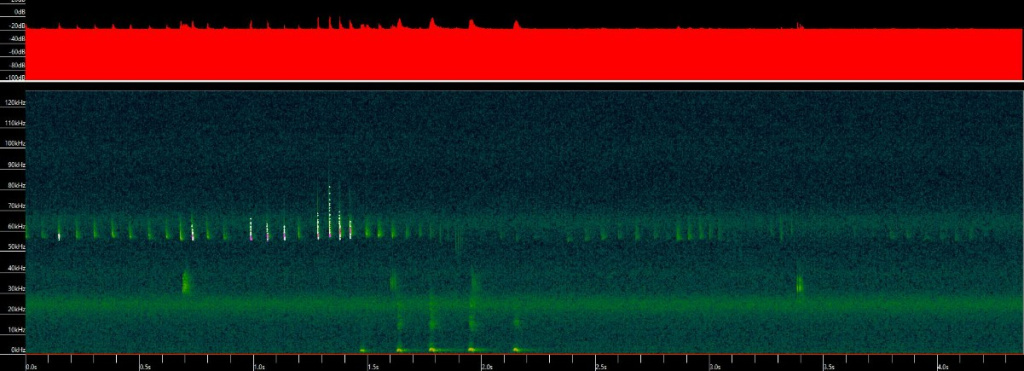The image size is (1024, 371).
Task: Click the 0.5s time axis label
Action: [x=145, y=367]
